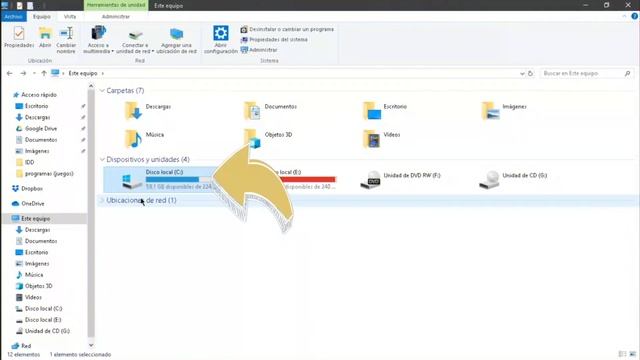Open Abrir configuración gear icon

(x=220, y=40)
